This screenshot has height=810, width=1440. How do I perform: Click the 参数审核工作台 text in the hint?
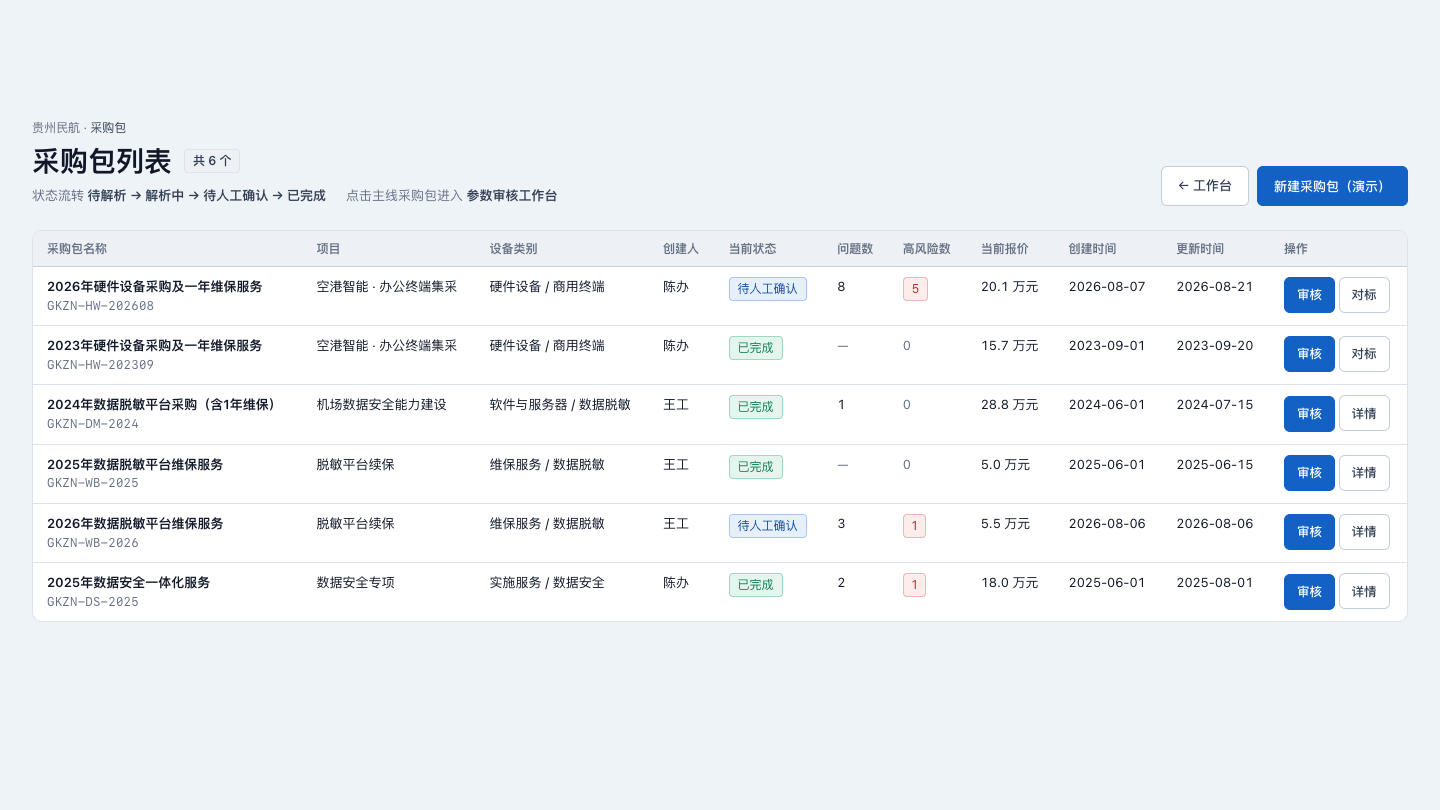[x=512, y=196]
